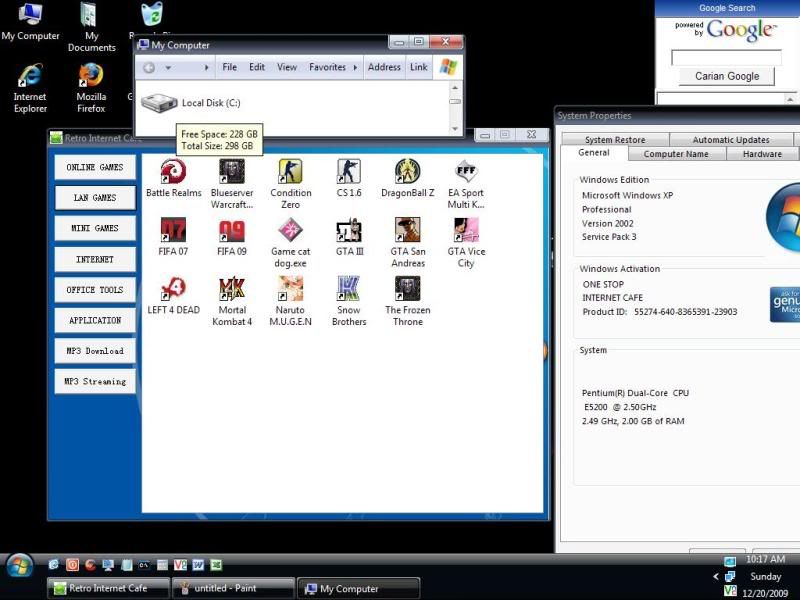The image size is (800, 600).
Task: Expand the toolbar chevron before File
Action: point(206,67)
